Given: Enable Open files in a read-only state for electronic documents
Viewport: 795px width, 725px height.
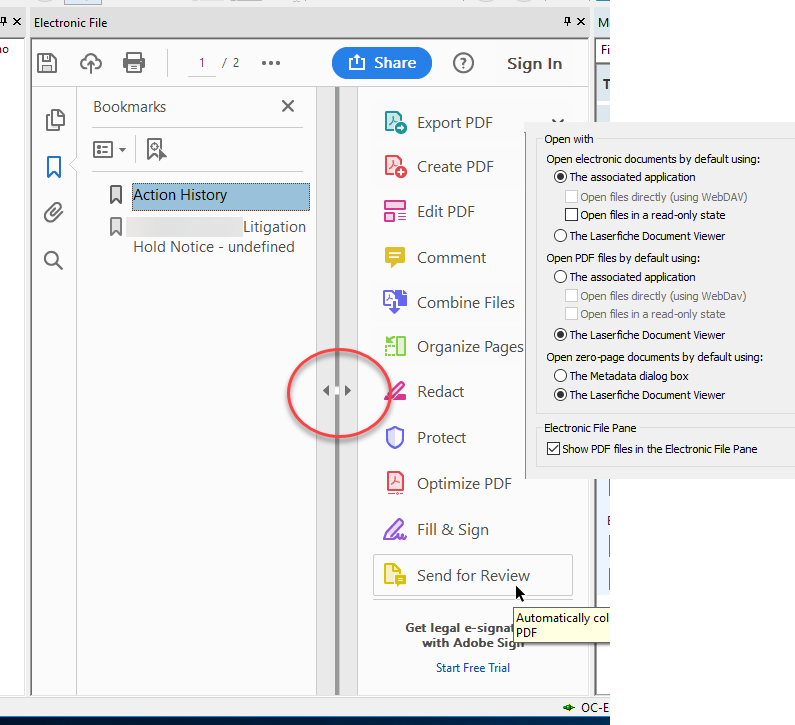Looking at the screenshot, I should [x=571, y=215].
